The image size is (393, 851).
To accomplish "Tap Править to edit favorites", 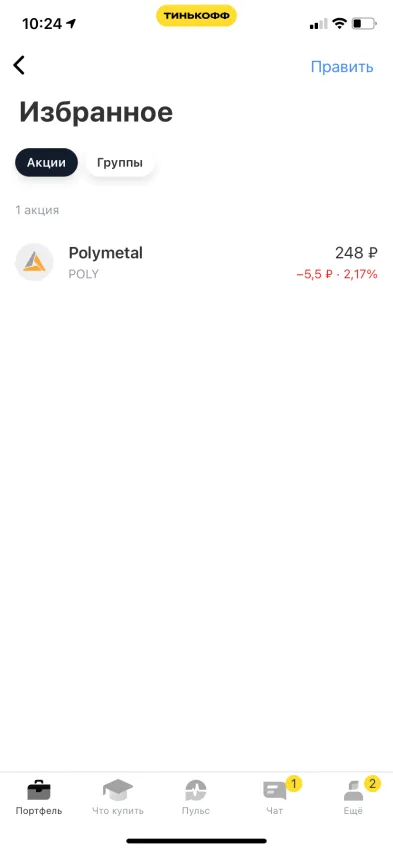I will point(342,67).
